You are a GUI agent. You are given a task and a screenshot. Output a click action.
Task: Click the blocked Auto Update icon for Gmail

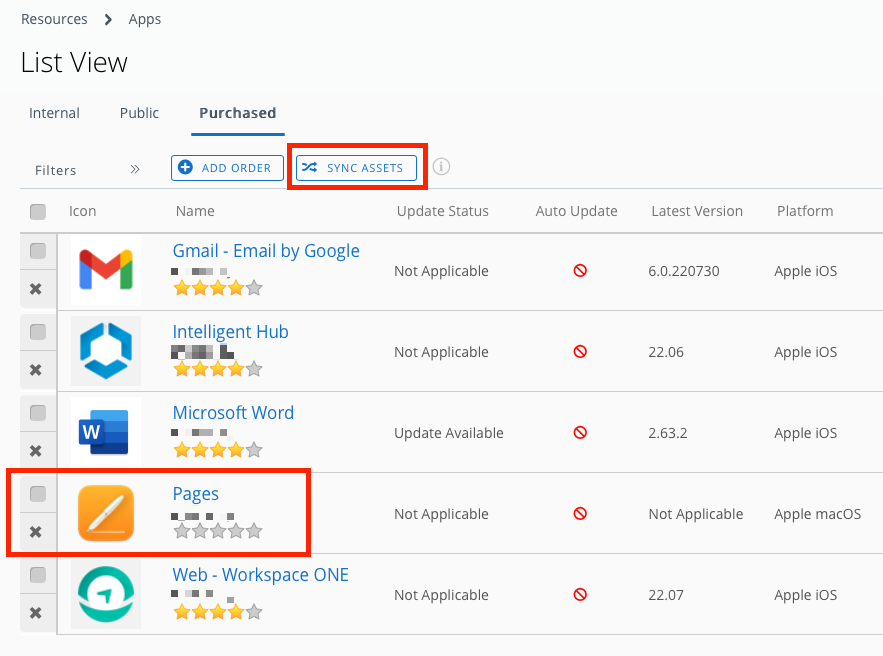(580, 271)
